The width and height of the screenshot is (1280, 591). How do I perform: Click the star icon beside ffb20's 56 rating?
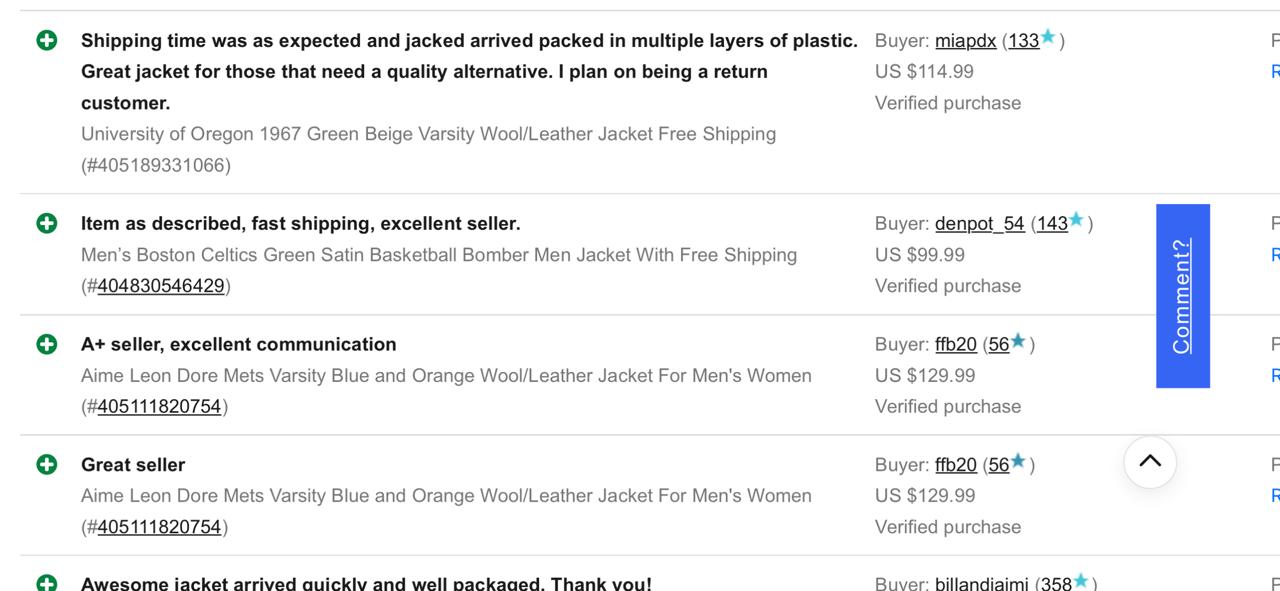click(x=1019, y=342)
